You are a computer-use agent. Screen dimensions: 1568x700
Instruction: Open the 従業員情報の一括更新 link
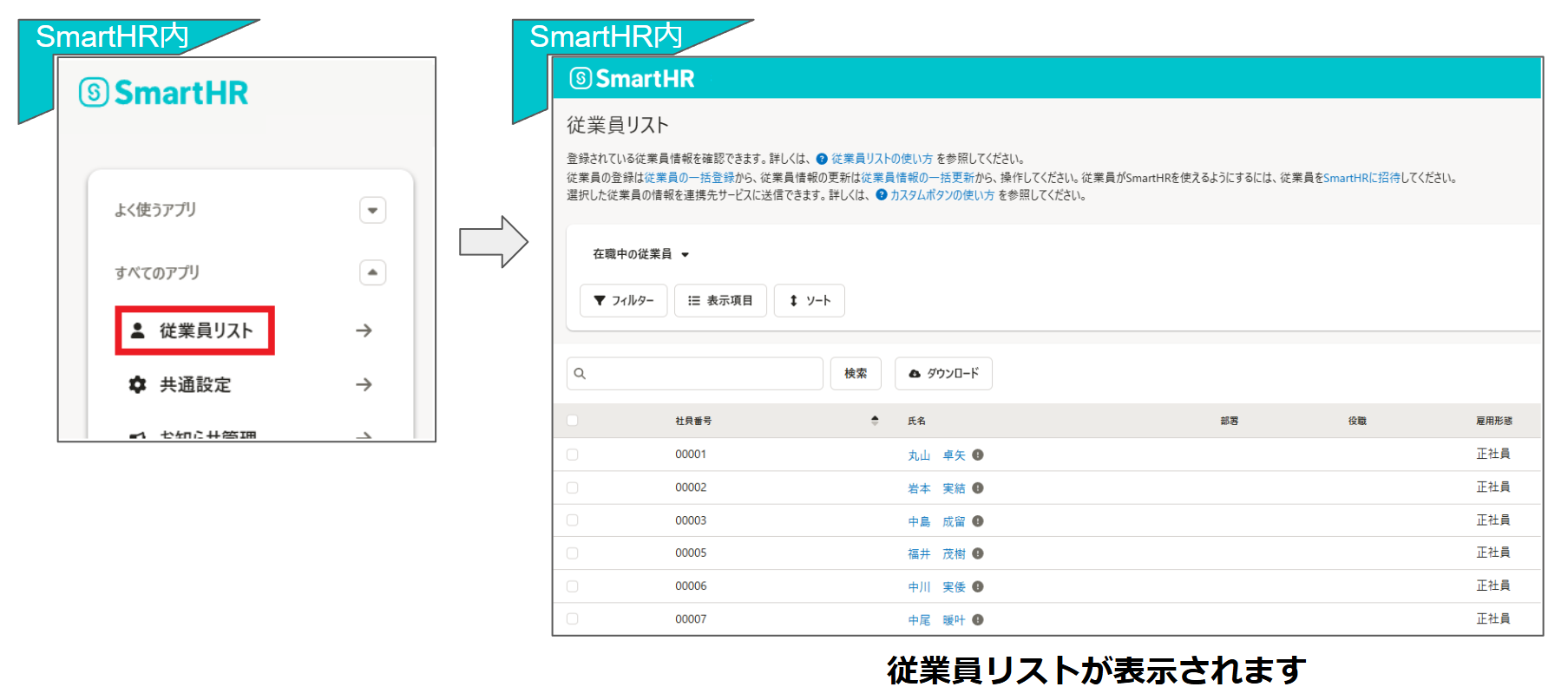pos(917,178)
